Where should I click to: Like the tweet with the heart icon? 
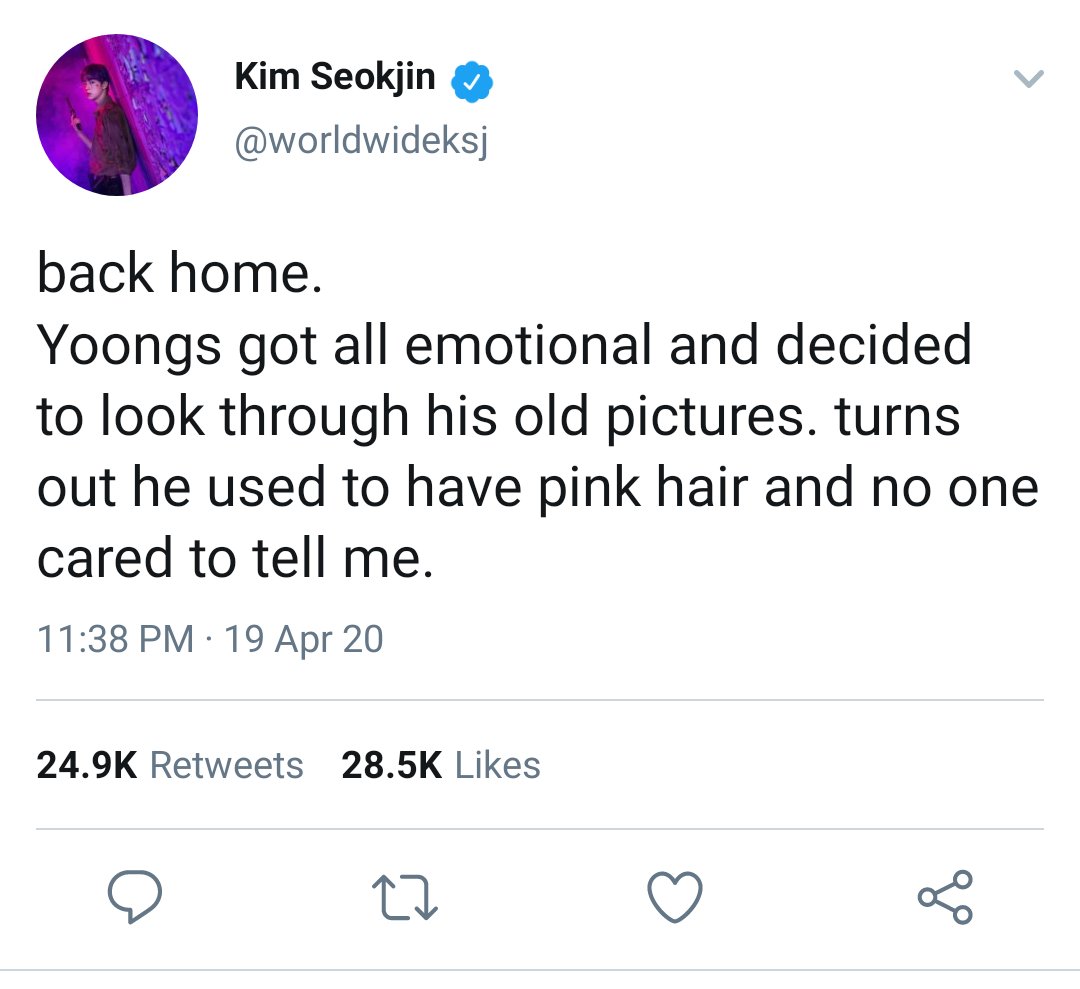675,897
